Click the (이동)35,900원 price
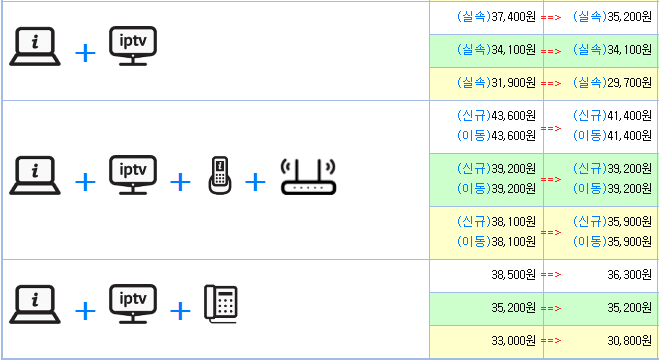This screenshot has height=361, width=659. (612, 242)
